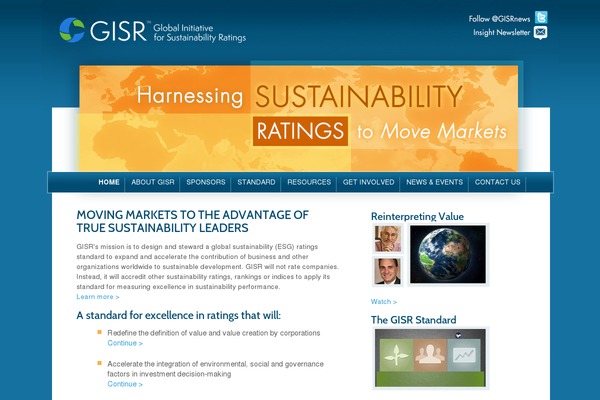Viewport: 600px width, 400px height.
Task: Click the Watch > link
Action: [x=383, y=302]
